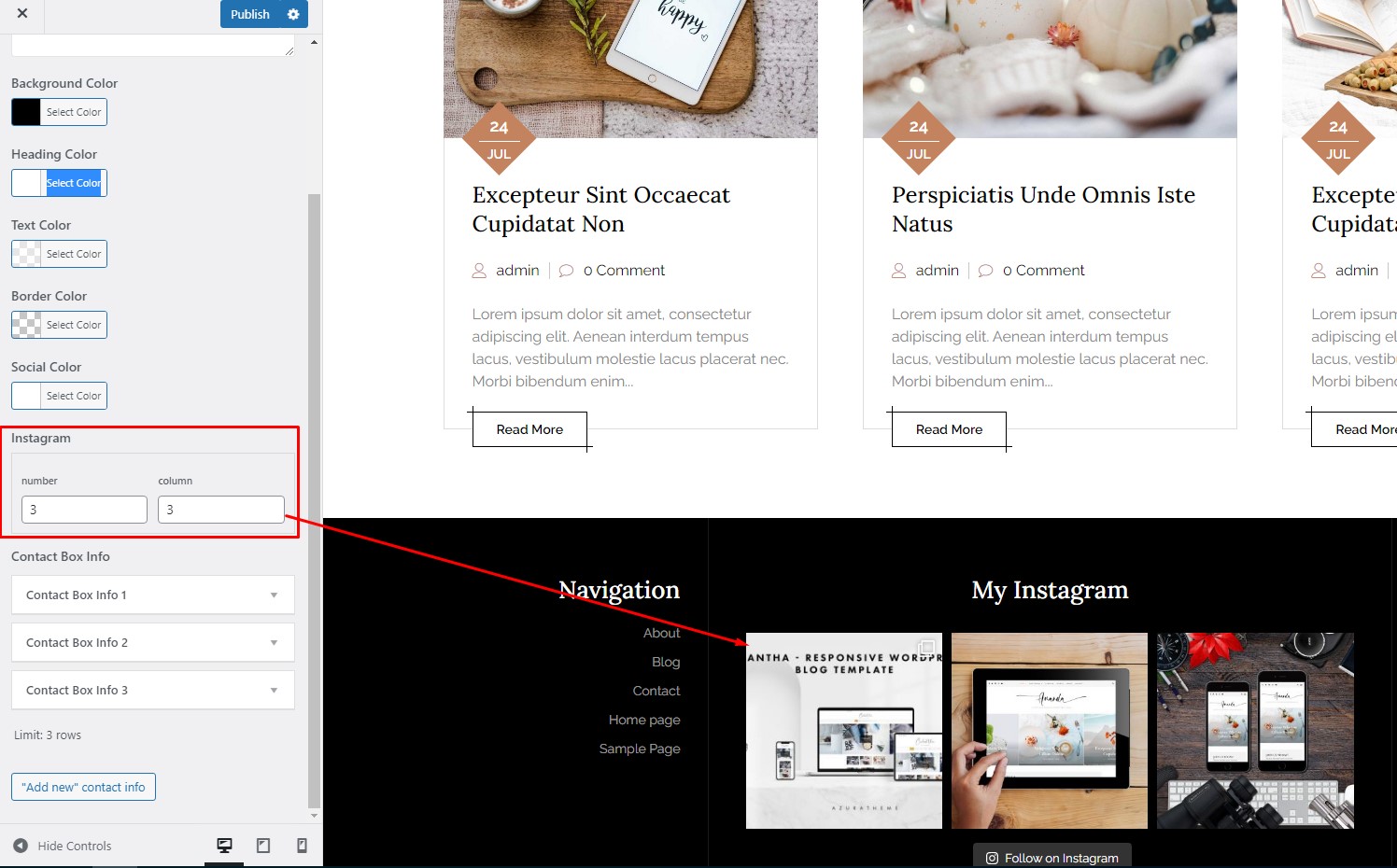Image resolution: width=1397 pixels, height=868 pixels.
Task: Click Read More on Perspiciatis Unde post
Action: (x=949, y=429)
